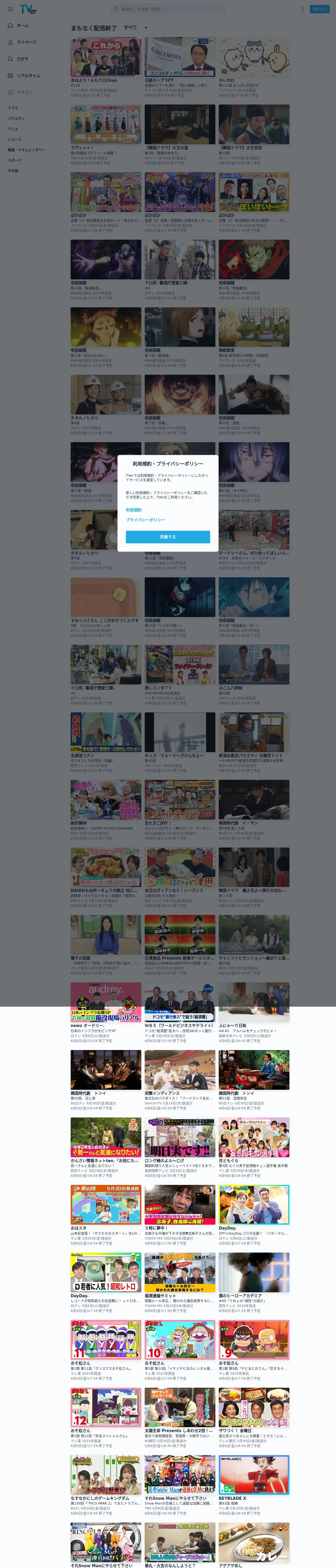This screenshot has height=1568, width=336.
Task: Click the 韓国時代劇 トンイ 第50話 title
Action: pyautogui.click(x=88, y=1093)
